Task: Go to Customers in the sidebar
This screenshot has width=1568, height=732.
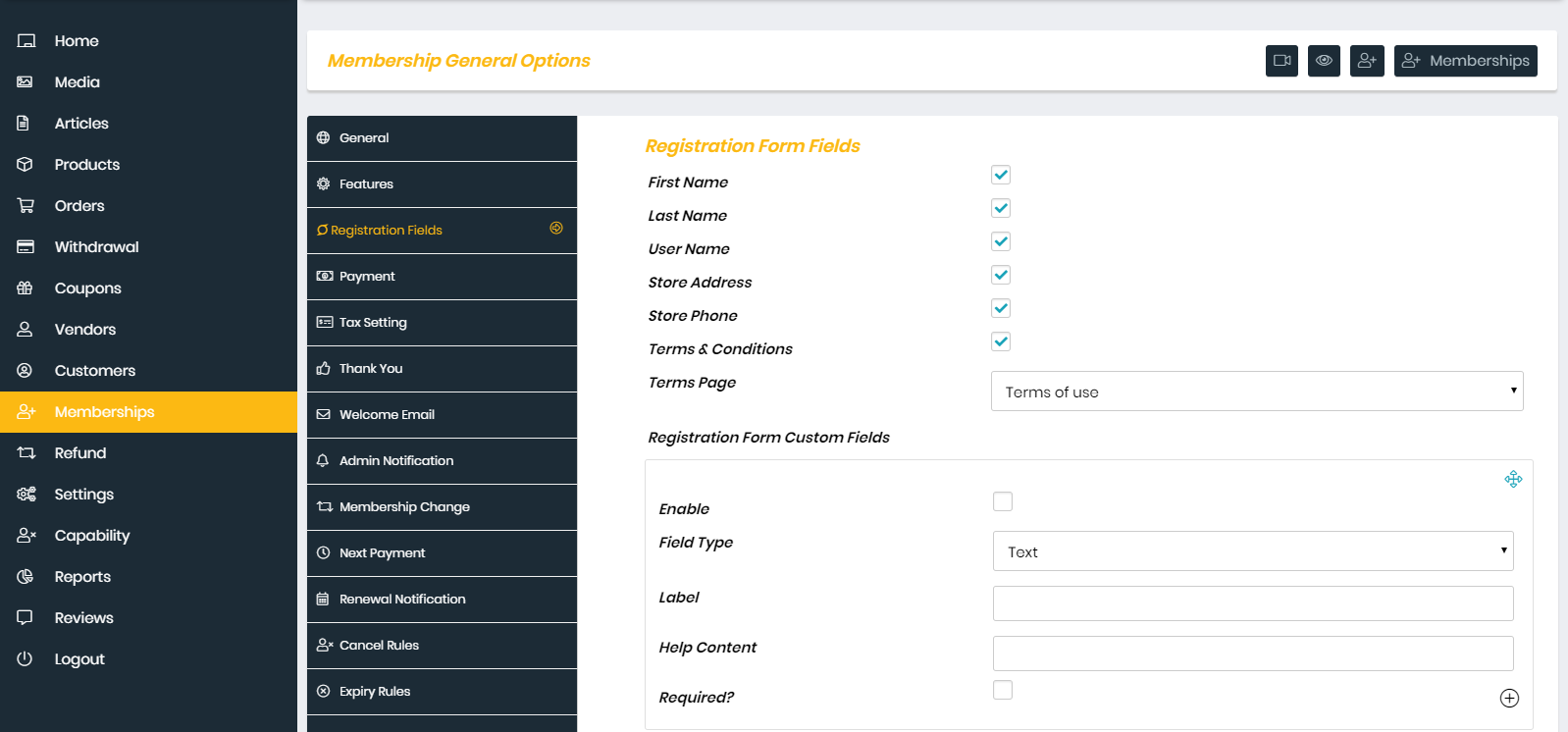Action: pyautogui.click(x=148, y=371)
